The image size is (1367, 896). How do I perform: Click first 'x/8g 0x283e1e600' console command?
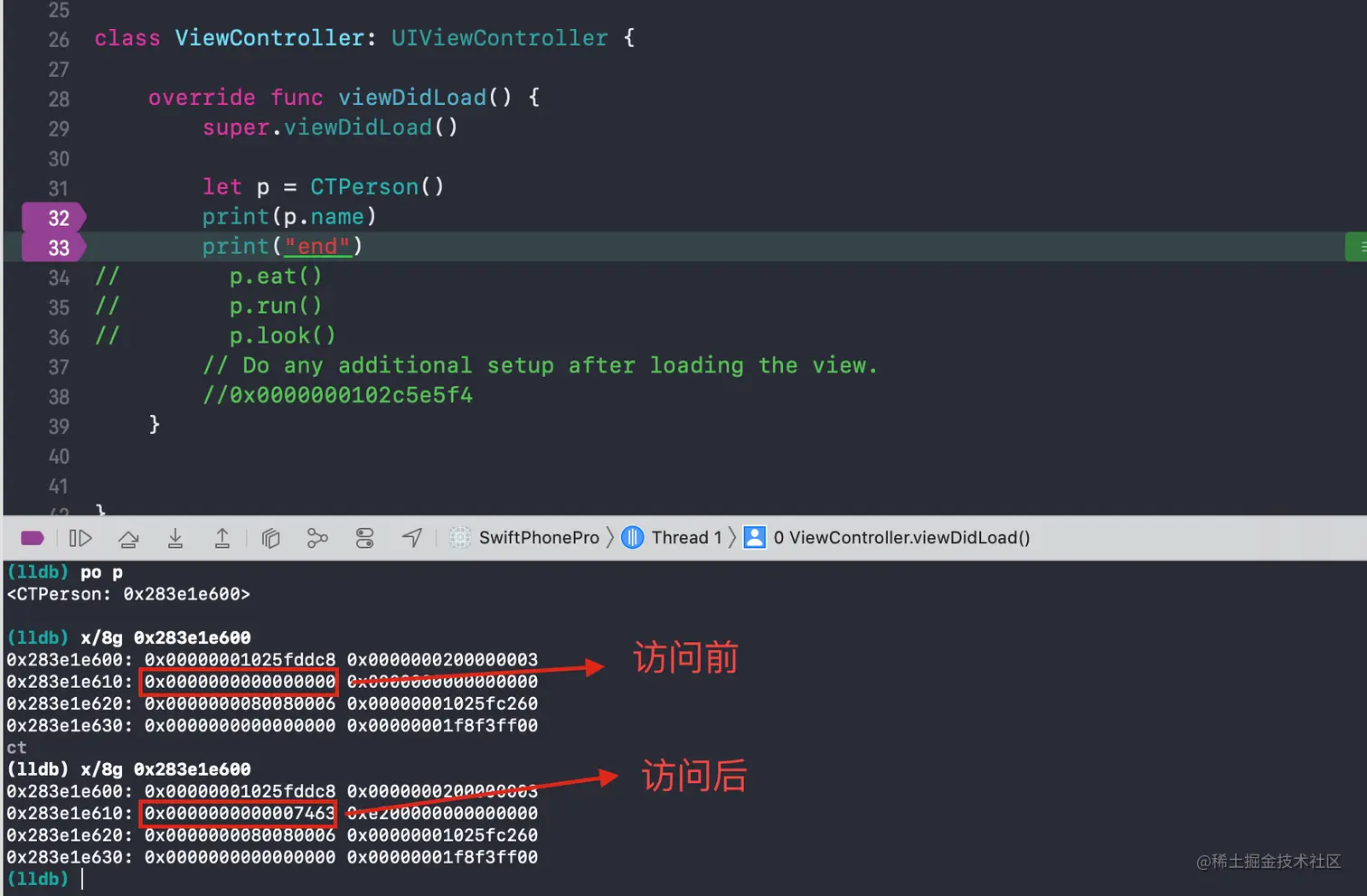(165, 637)
